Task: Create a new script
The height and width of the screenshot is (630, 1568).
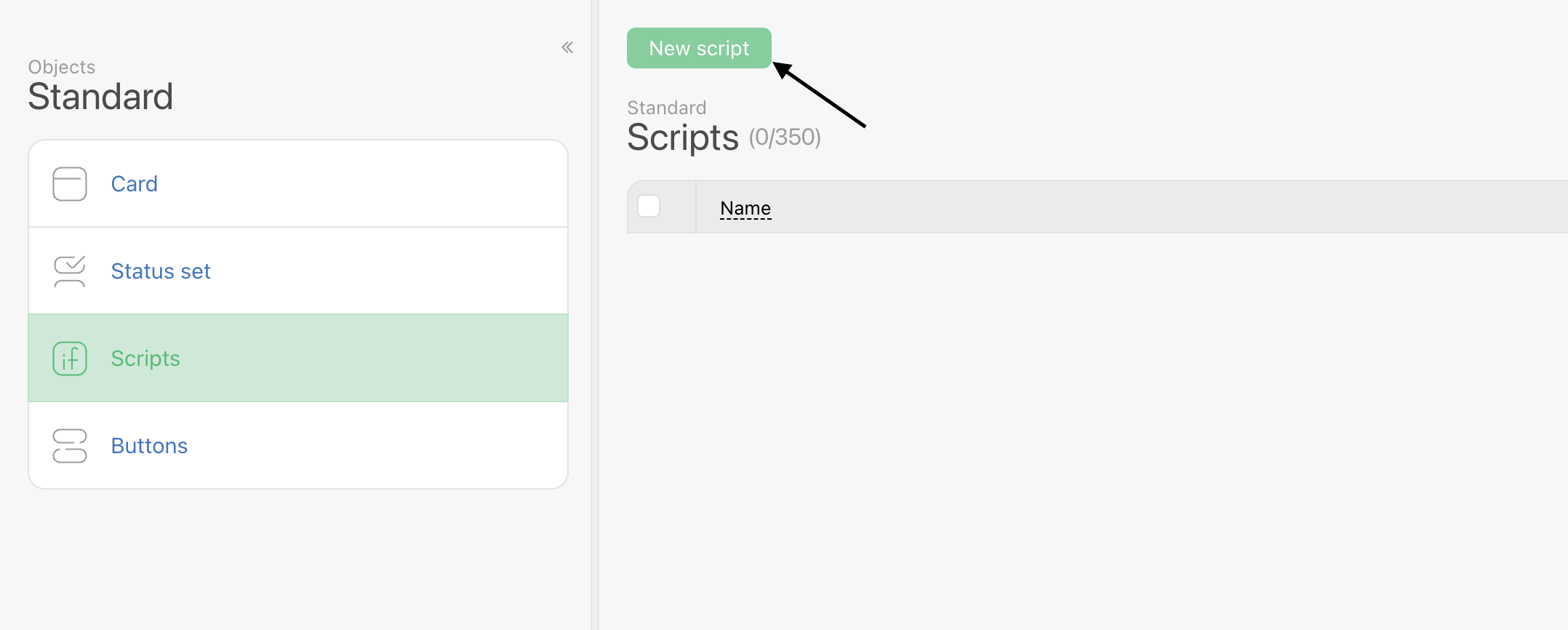Action: 699,48
